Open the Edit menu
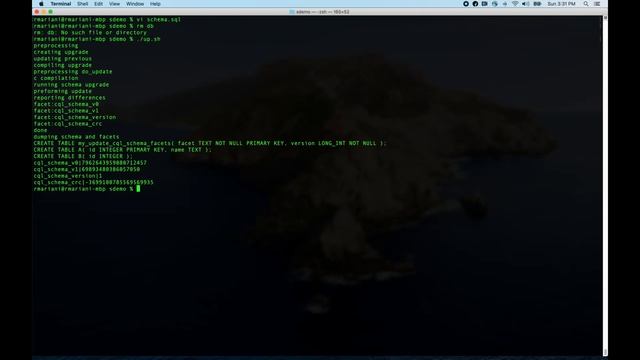Image resolution: width=640 pixels, height=360 pixels. click(98, 4)
